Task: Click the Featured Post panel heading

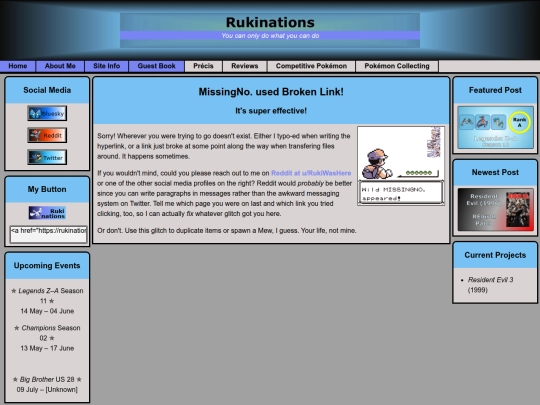Action: pos(495,90)
